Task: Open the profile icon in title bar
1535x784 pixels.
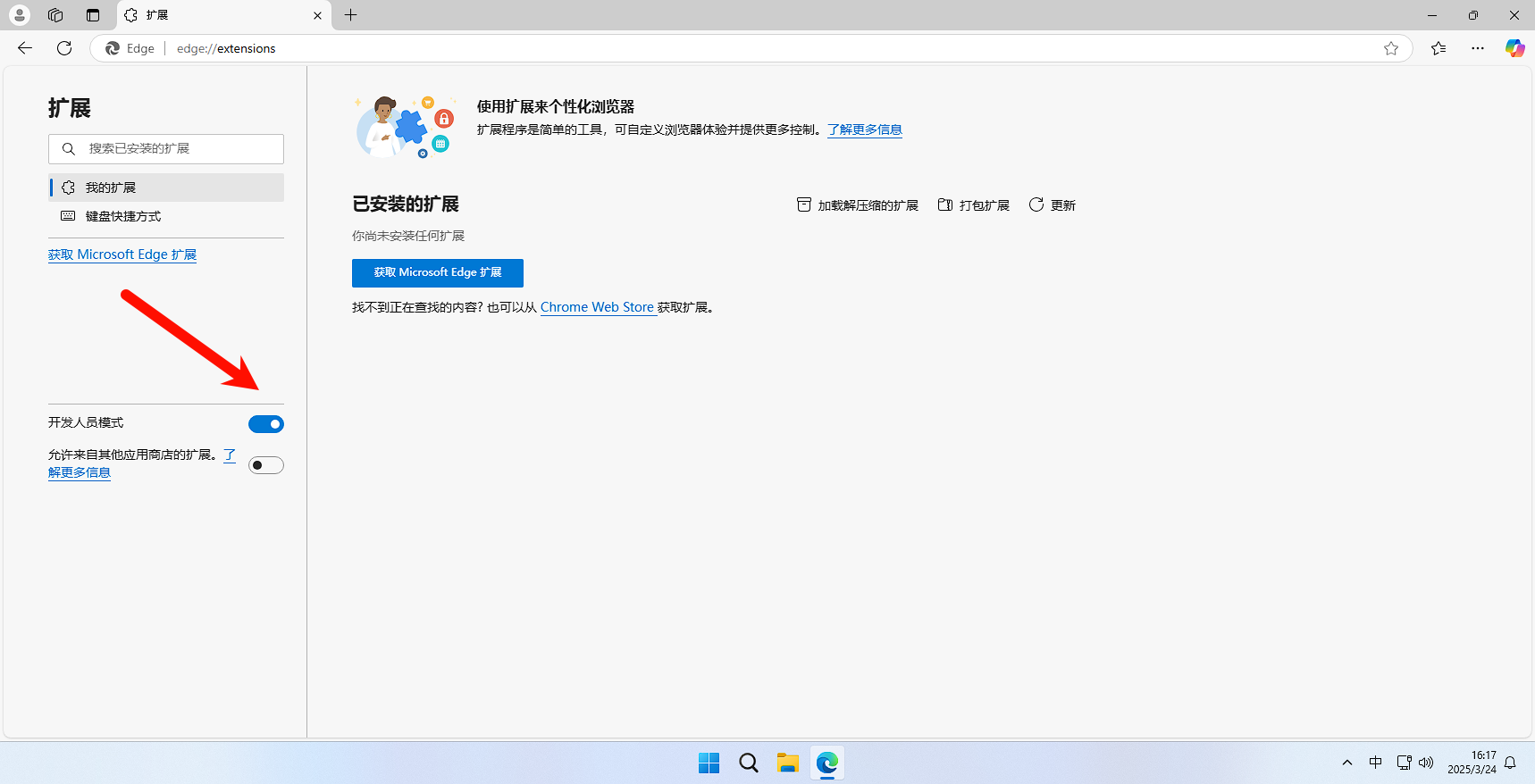Action: tap(20, 15)
